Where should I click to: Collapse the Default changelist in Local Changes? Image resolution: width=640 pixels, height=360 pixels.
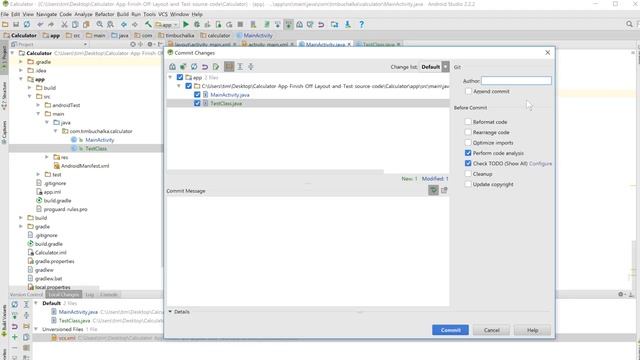click(36, 303)
